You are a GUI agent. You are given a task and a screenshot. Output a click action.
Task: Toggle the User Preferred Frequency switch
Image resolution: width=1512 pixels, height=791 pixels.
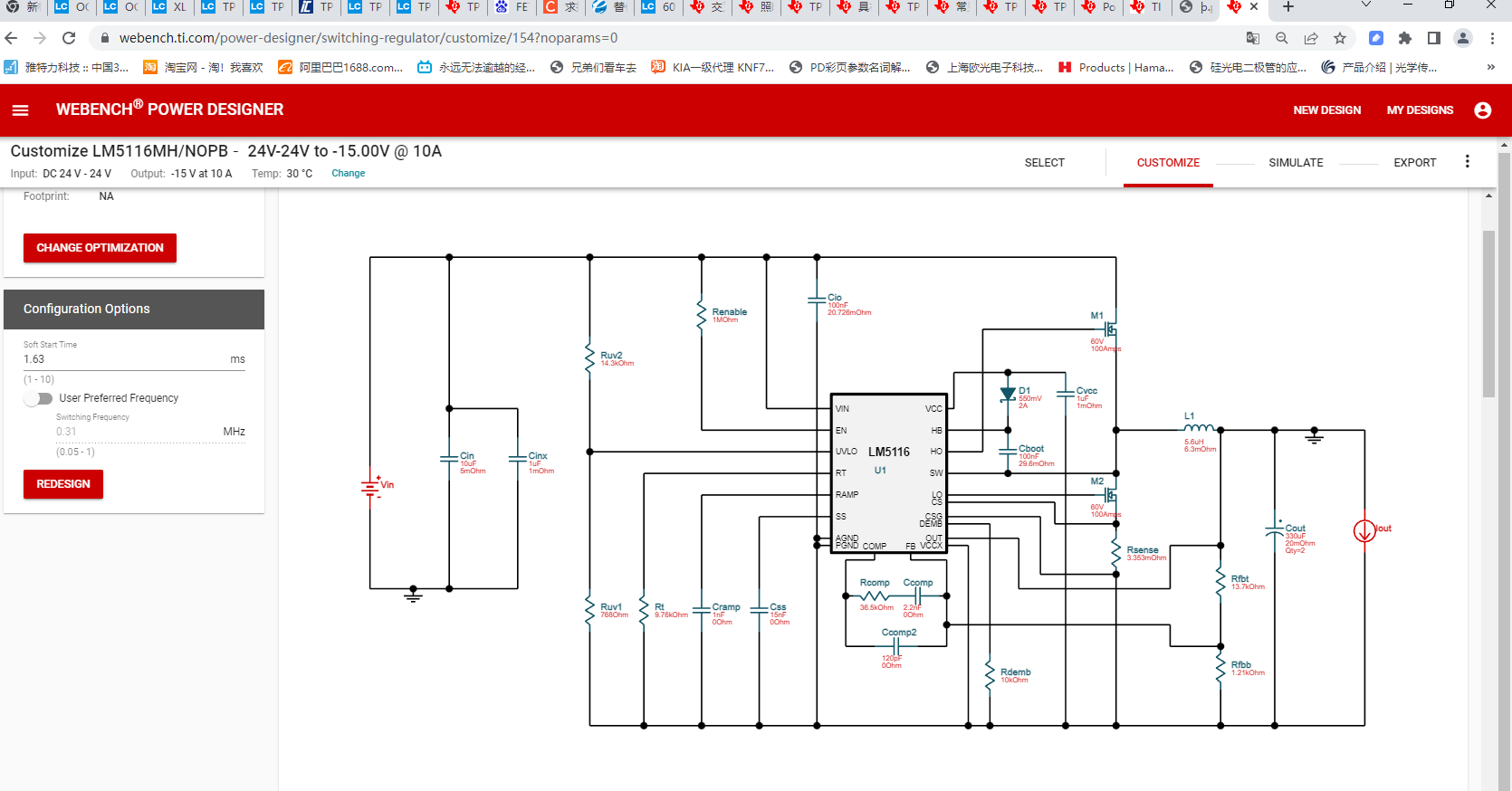tap(39, 398)
